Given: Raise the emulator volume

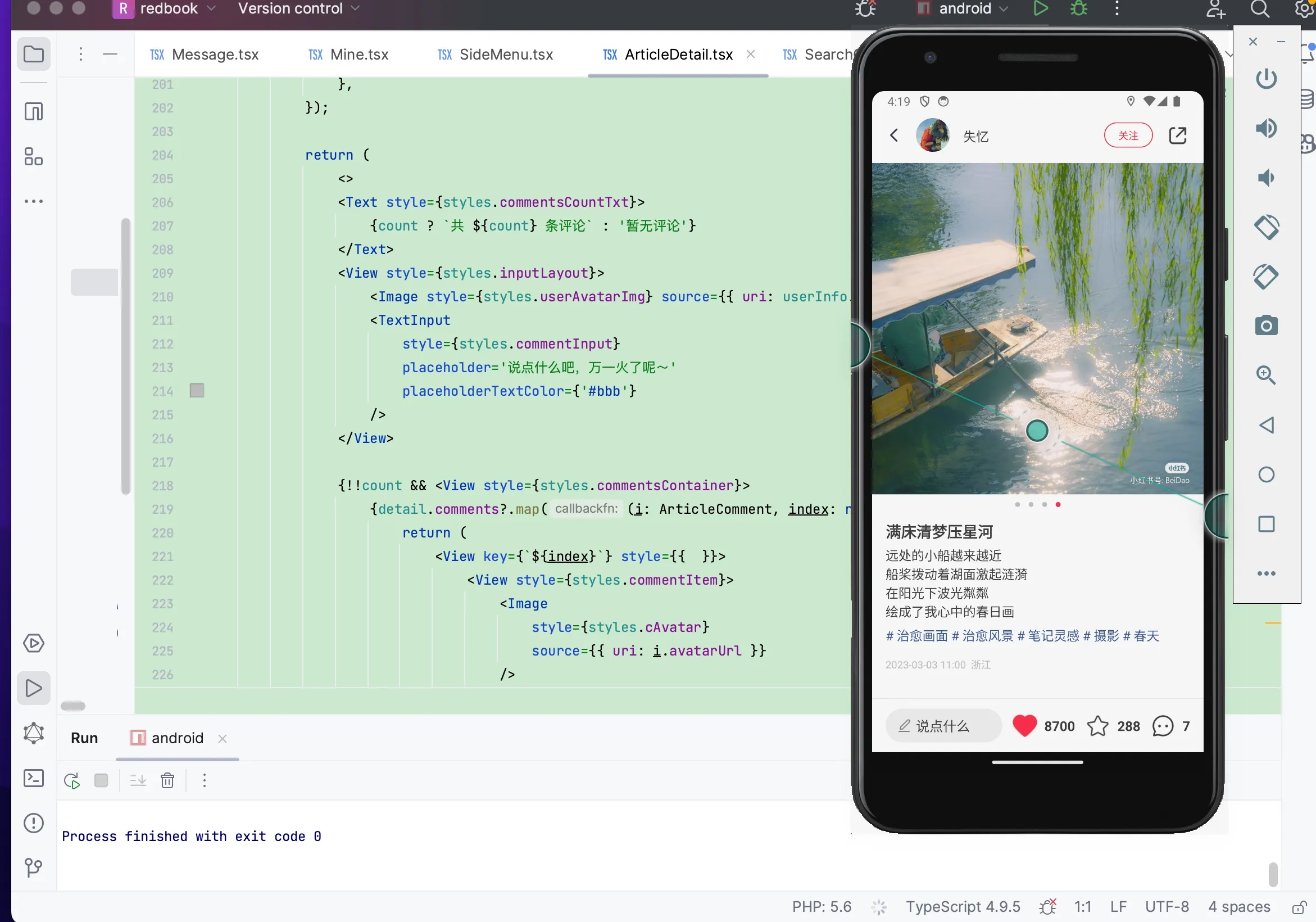Looking at the screenshot, I should [x=1266, y=128].
